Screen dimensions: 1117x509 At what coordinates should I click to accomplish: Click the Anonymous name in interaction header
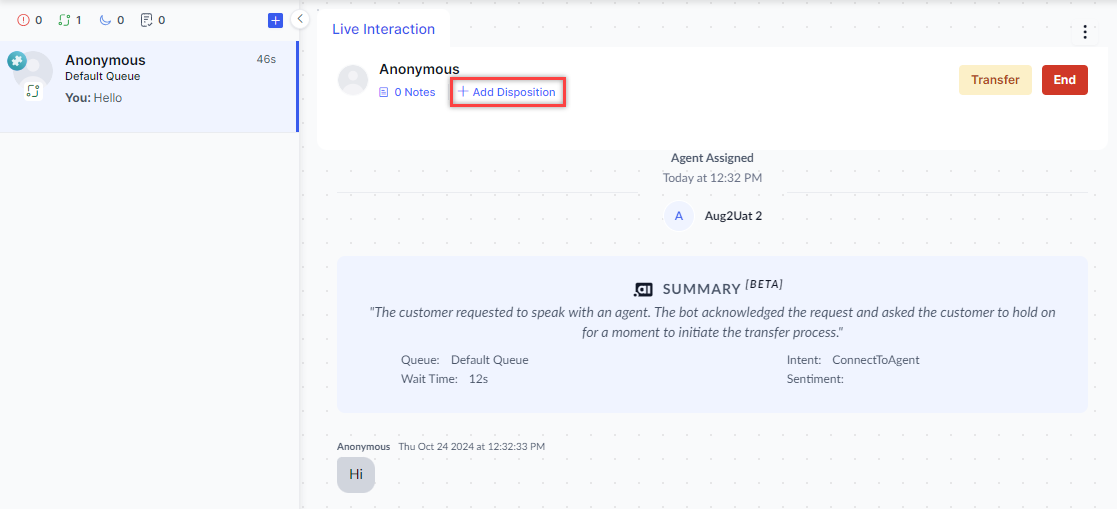coord(419,69)
